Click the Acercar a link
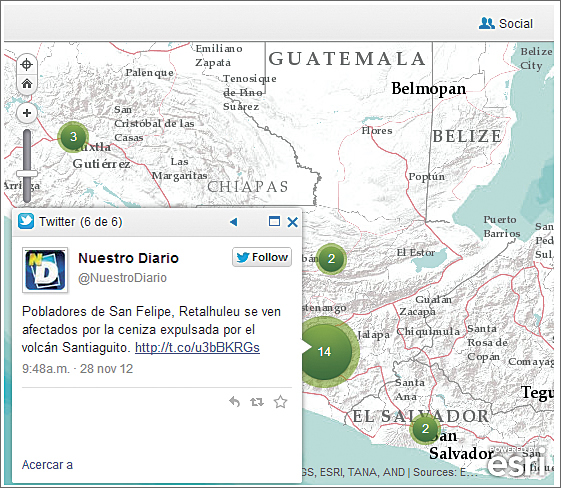This screenshot has height=488, width=561. click(47, 465)
